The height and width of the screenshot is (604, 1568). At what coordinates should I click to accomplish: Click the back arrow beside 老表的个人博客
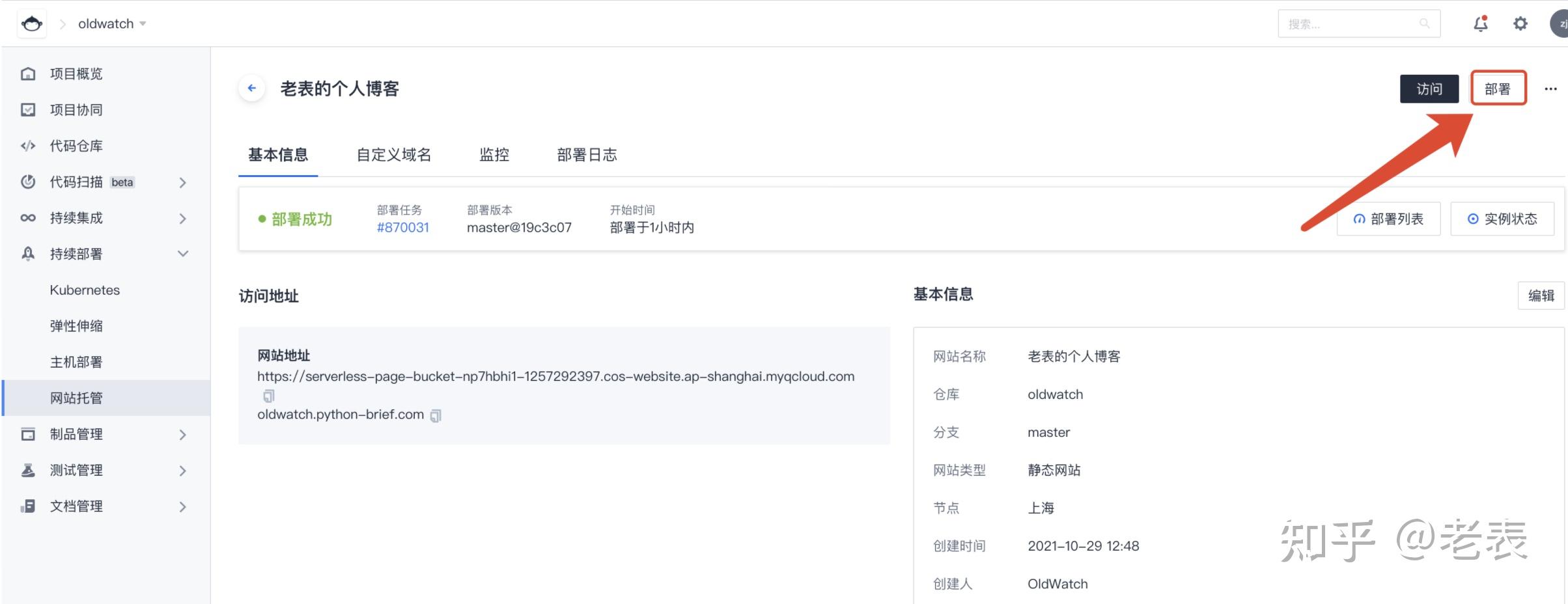click(251, 88)
